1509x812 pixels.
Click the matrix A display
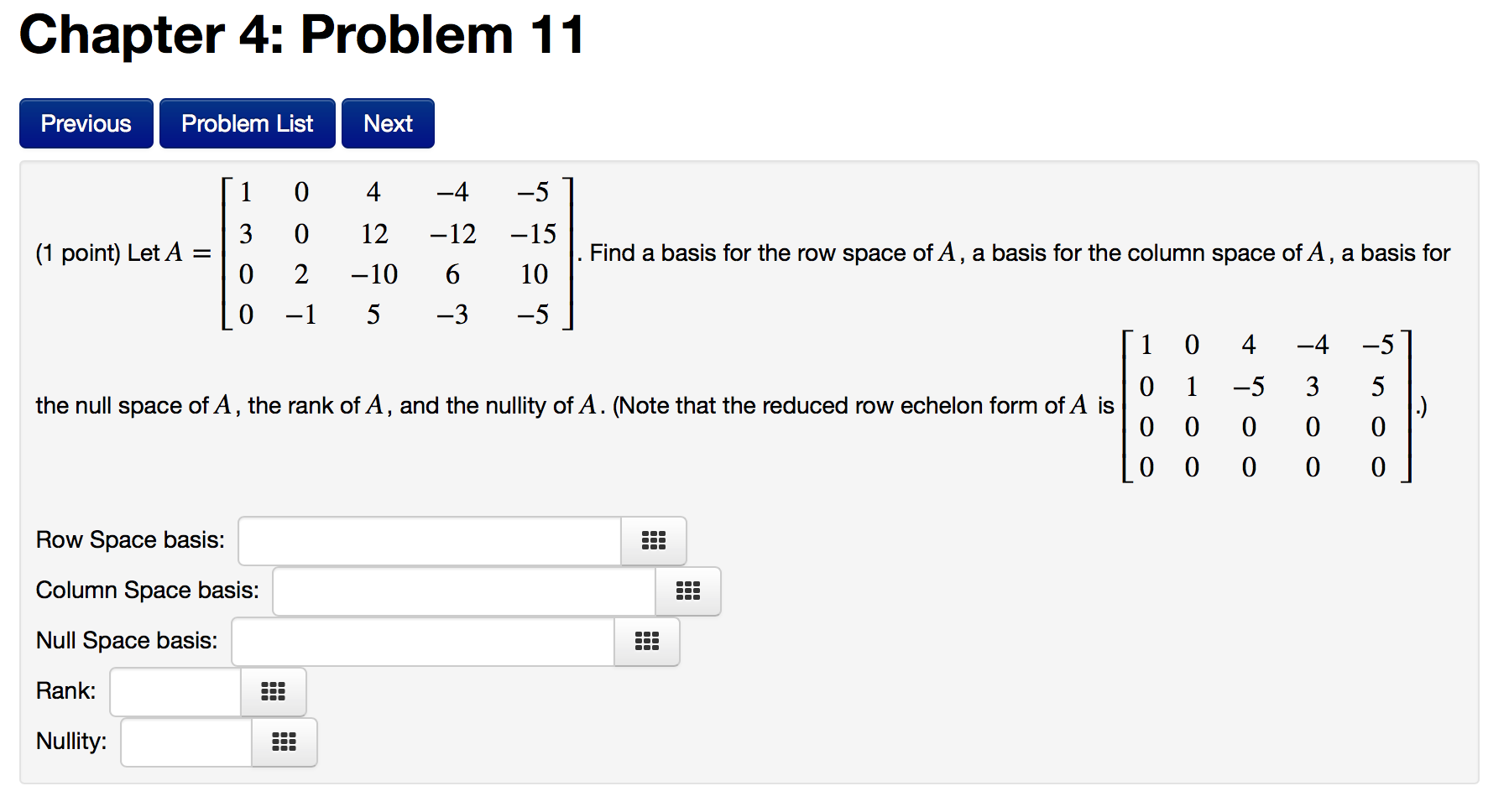pyautogui.click(x=398, y=253)
